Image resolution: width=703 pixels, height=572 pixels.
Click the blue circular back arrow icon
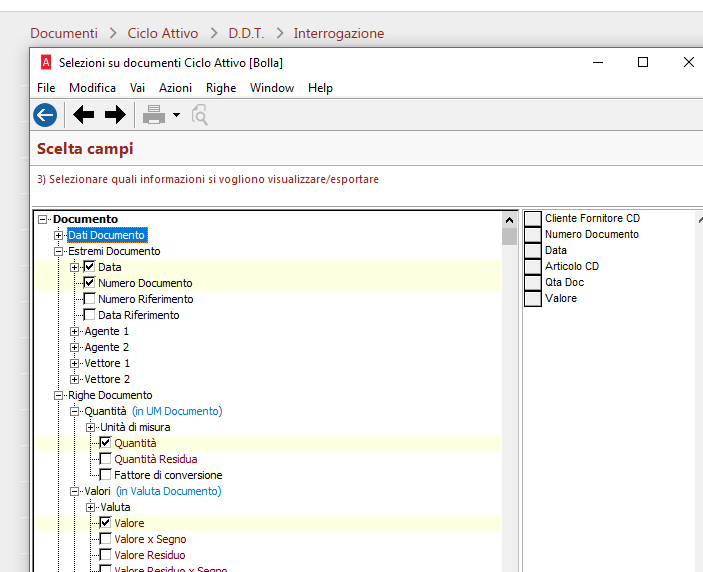click(x=45, y=115)
